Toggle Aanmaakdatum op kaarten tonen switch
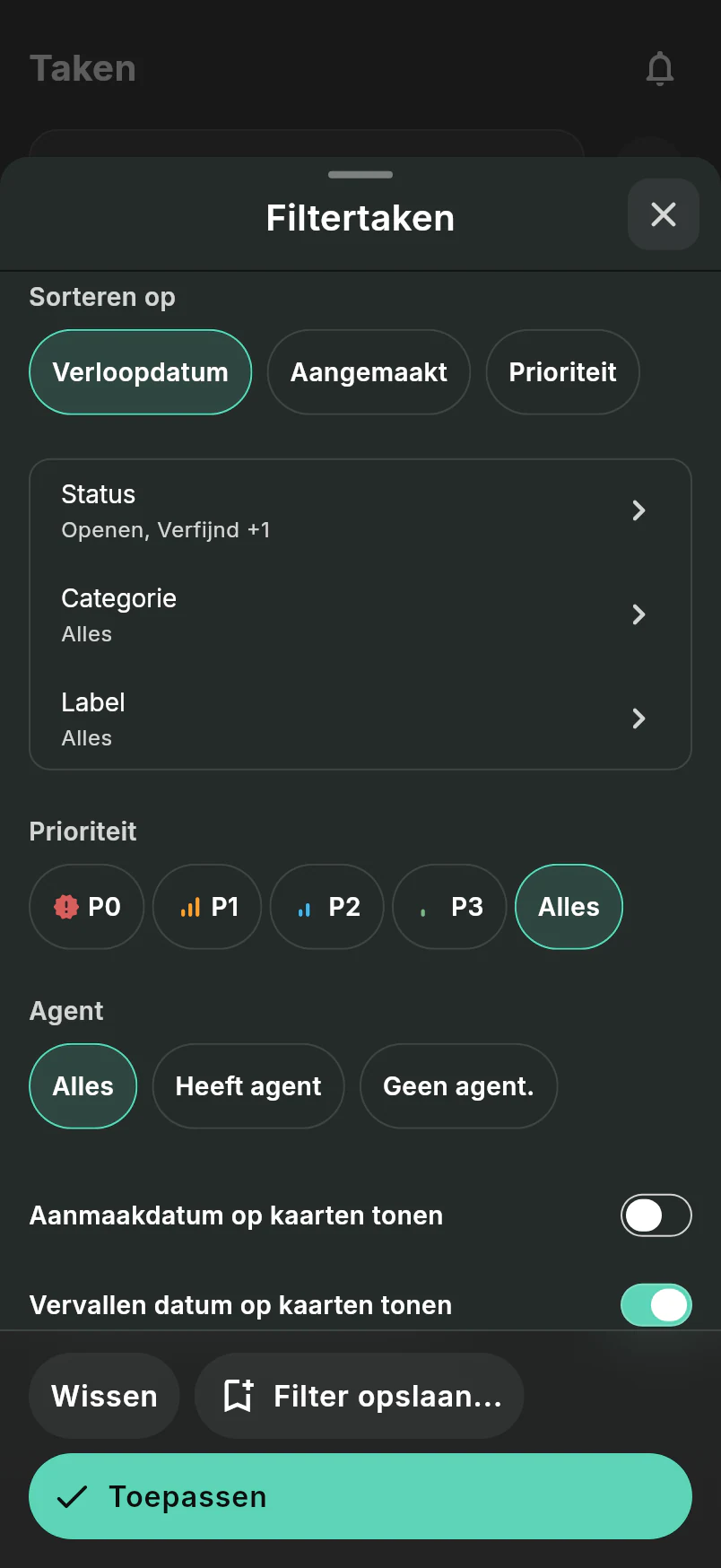Screen dimensions: 721x1568 [x=656, y=1215]
